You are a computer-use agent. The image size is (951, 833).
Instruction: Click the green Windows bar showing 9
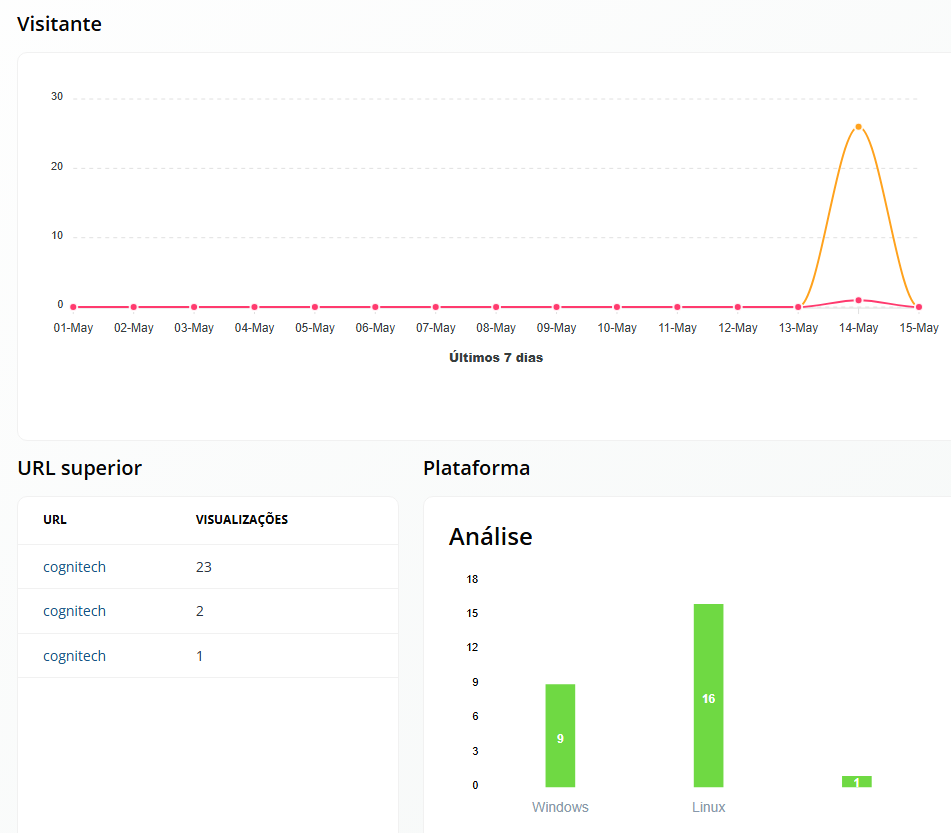(x=560, y=735)
